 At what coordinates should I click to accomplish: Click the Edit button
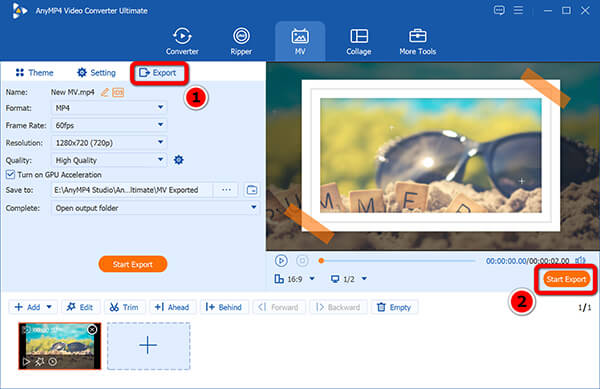(x=80, y=307)
